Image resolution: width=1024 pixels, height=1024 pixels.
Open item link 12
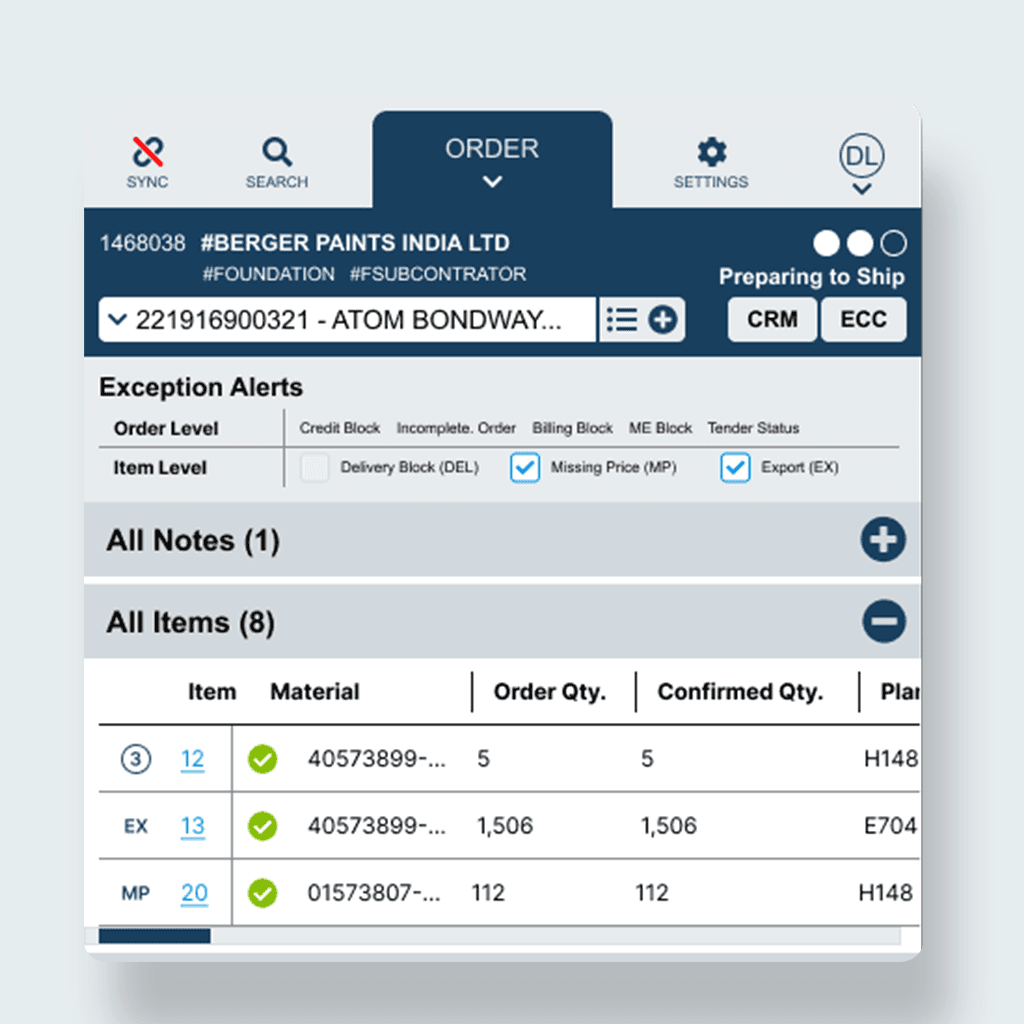pyautogui.click(x=193, y=759)
